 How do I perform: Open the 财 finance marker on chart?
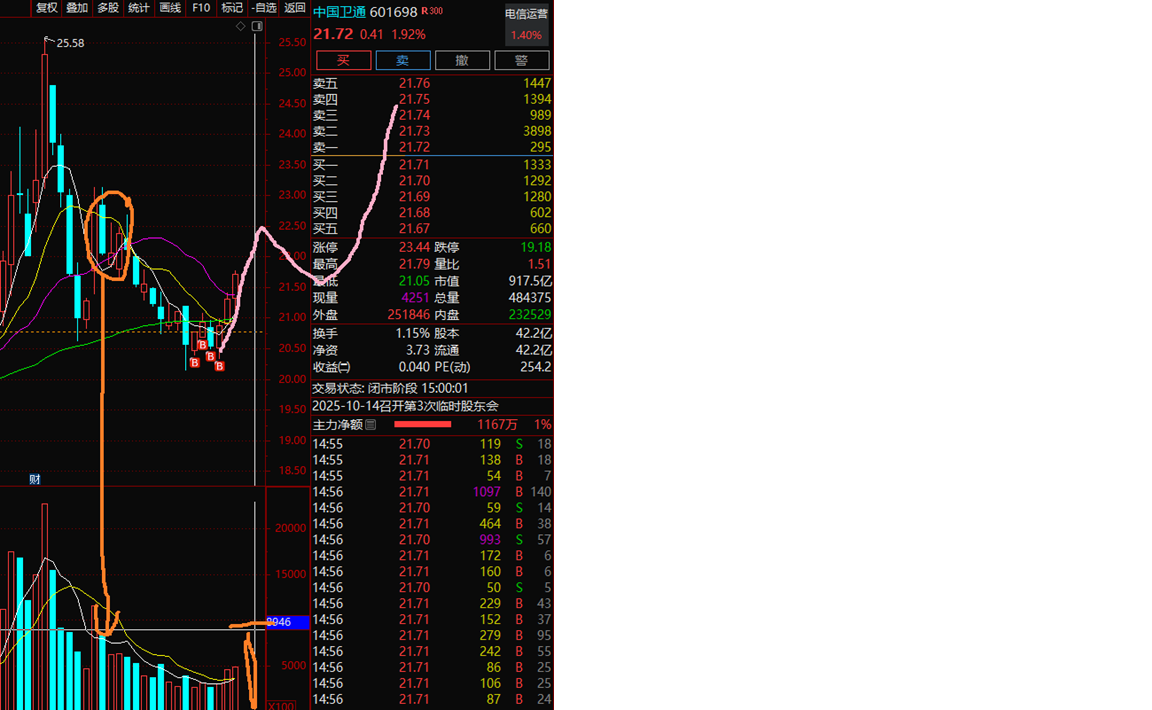35,479
